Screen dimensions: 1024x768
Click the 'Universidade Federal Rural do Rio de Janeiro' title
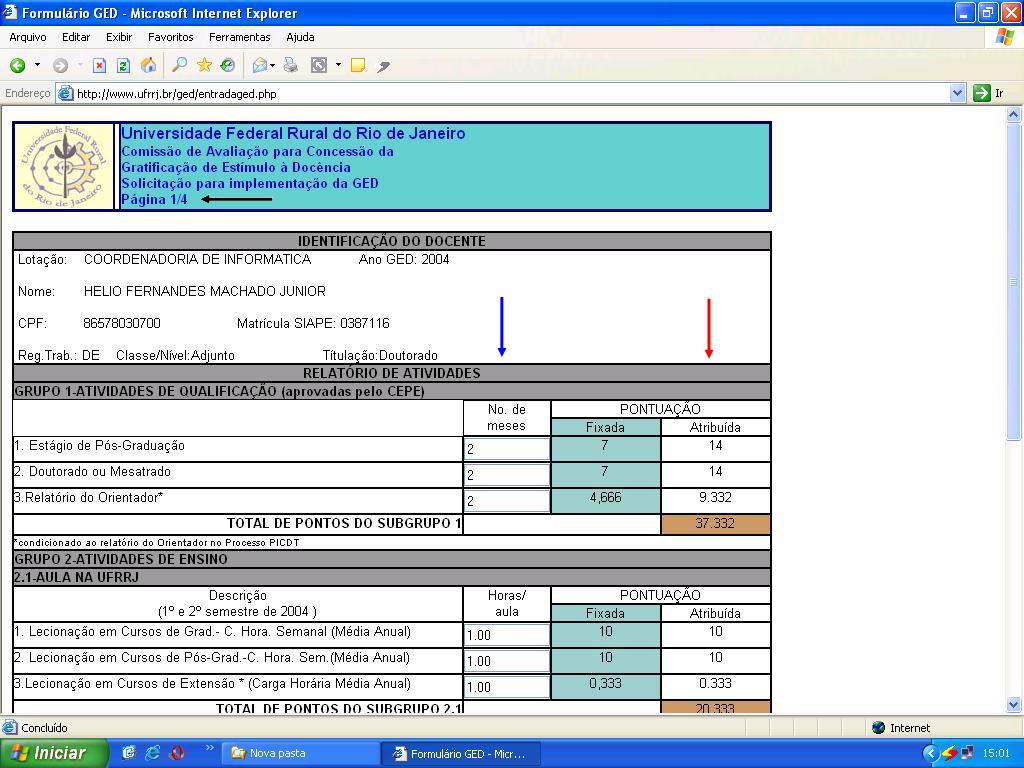[x=293, y=133]
